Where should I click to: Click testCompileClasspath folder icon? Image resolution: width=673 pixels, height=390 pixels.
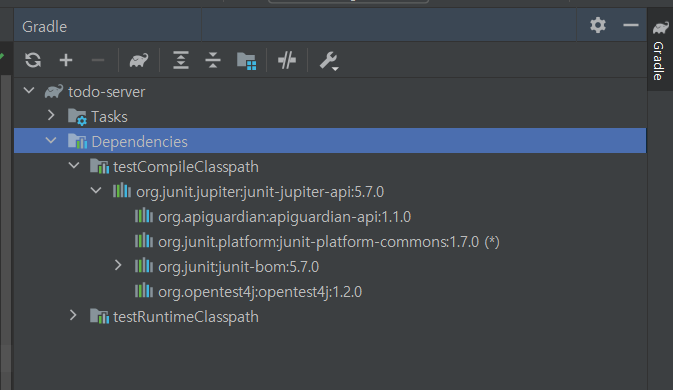point(100,166)
